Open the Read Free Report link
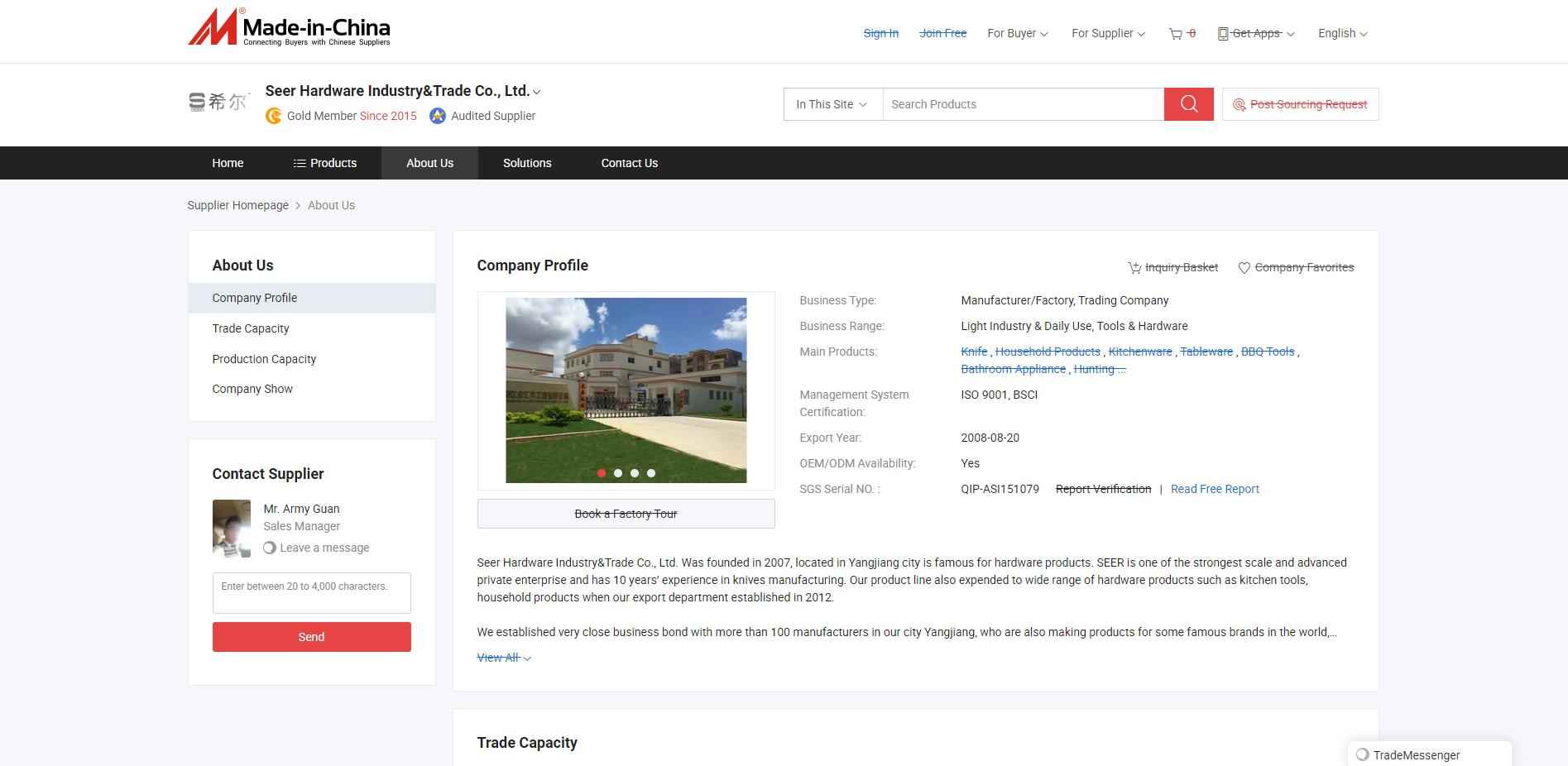Screen dimensions: 1568x766 pyautogui.click(x=1215, y=489)
